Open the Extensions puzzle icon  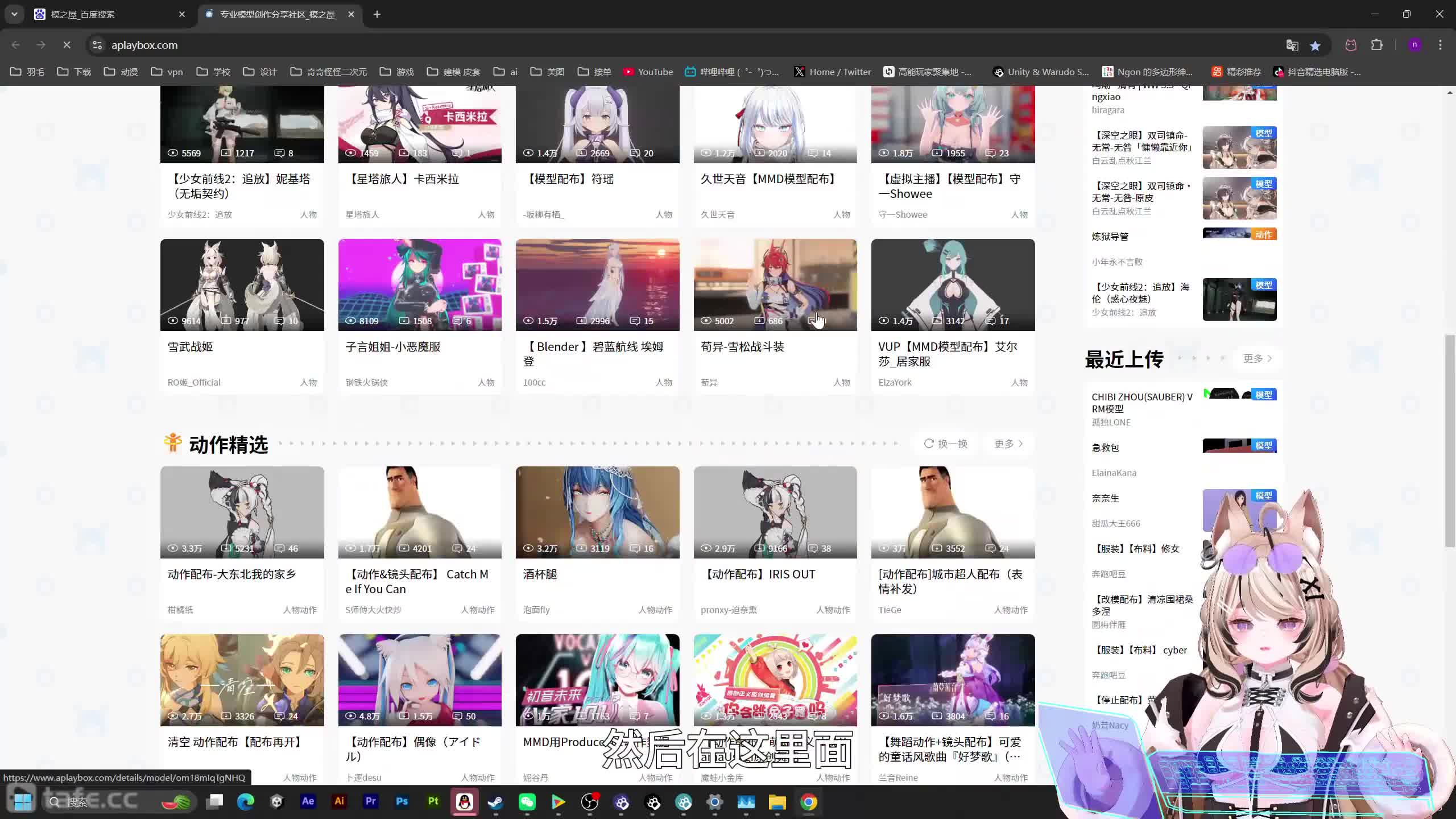(x=1377, y=45)
